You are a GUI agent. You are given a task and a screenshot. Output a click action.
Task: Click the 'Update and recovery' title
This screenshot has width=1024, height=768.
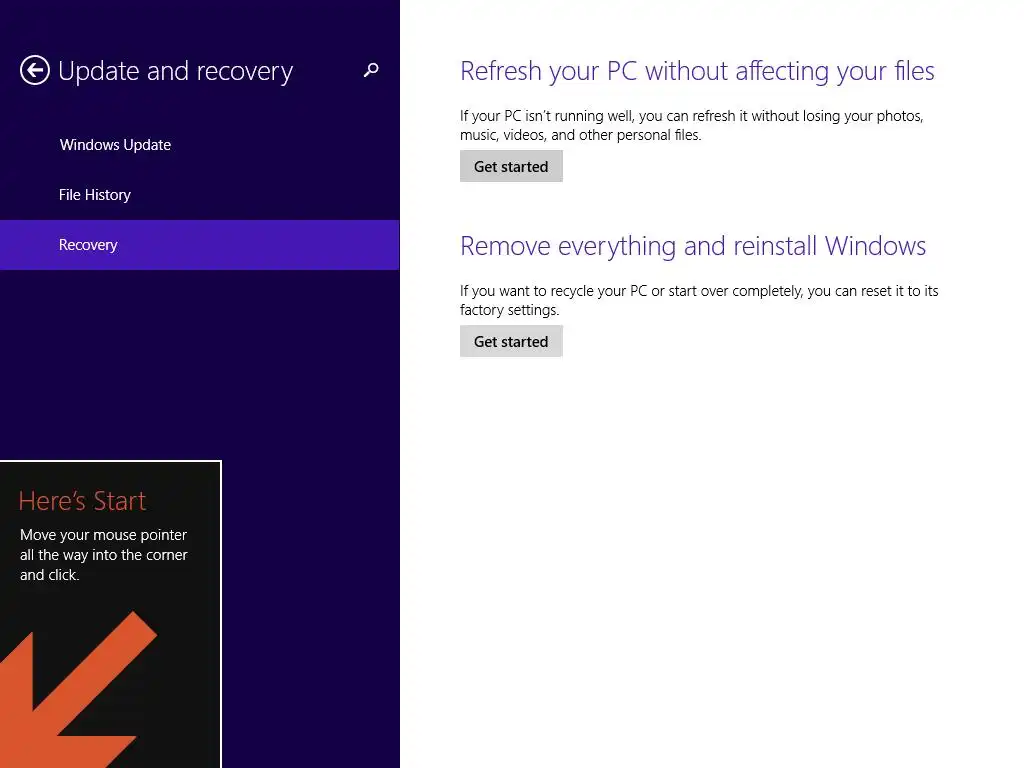(176, 71)
